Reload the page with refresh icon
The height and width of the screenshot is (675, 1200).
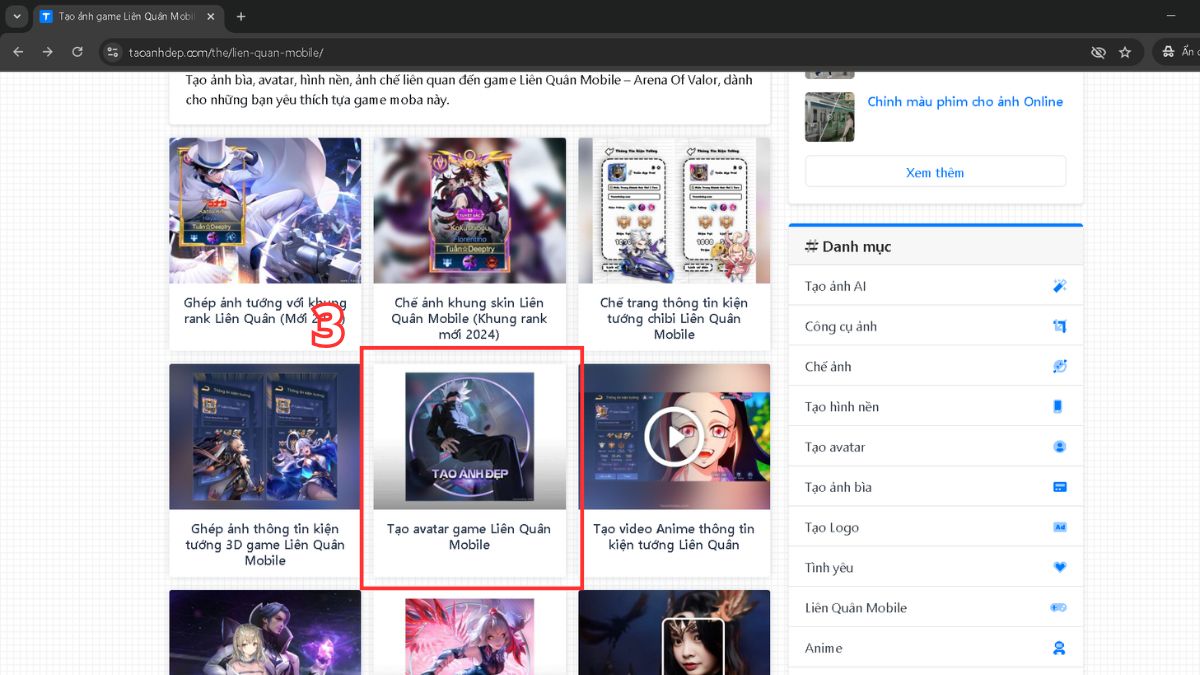[77, 52]
